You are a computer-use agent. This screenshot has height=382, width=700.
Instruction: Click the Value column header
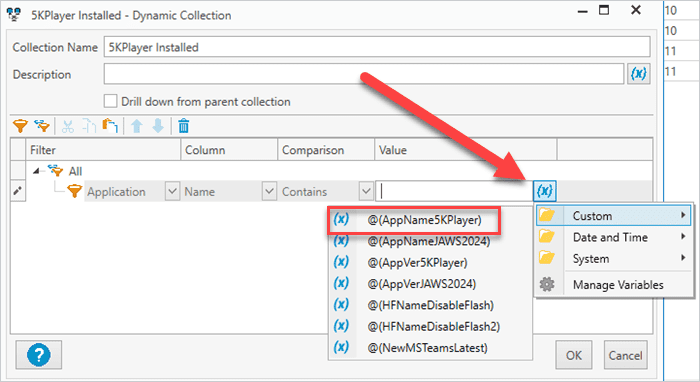[x=466, y=149]
